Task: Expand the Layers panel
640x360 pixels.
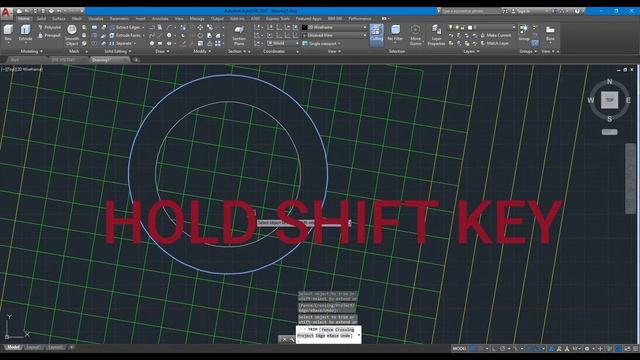Action: point(471,51)
